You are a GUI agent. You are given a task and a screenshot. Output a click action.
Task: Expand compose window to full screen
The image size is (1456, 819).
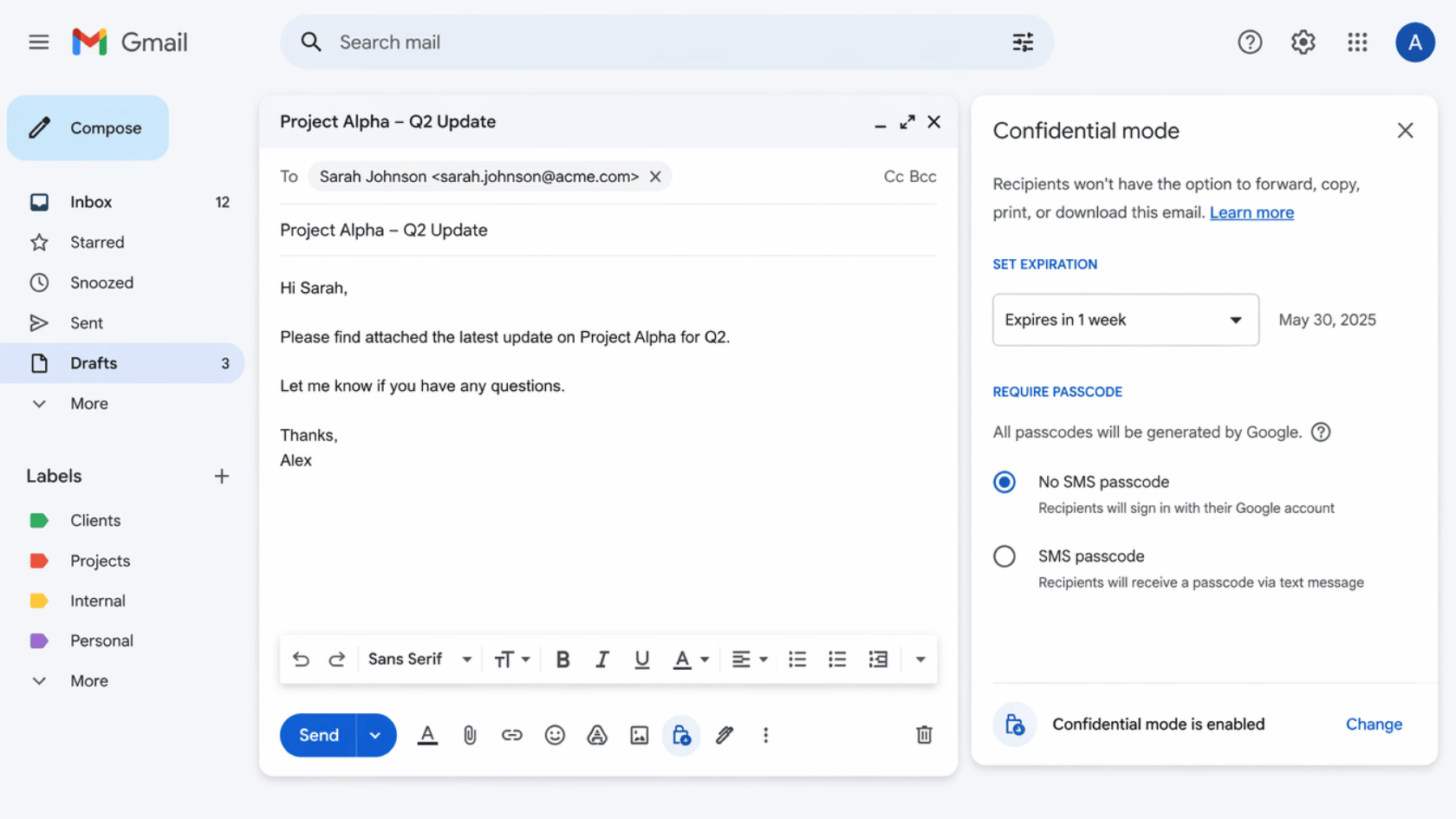pos(907,122)
